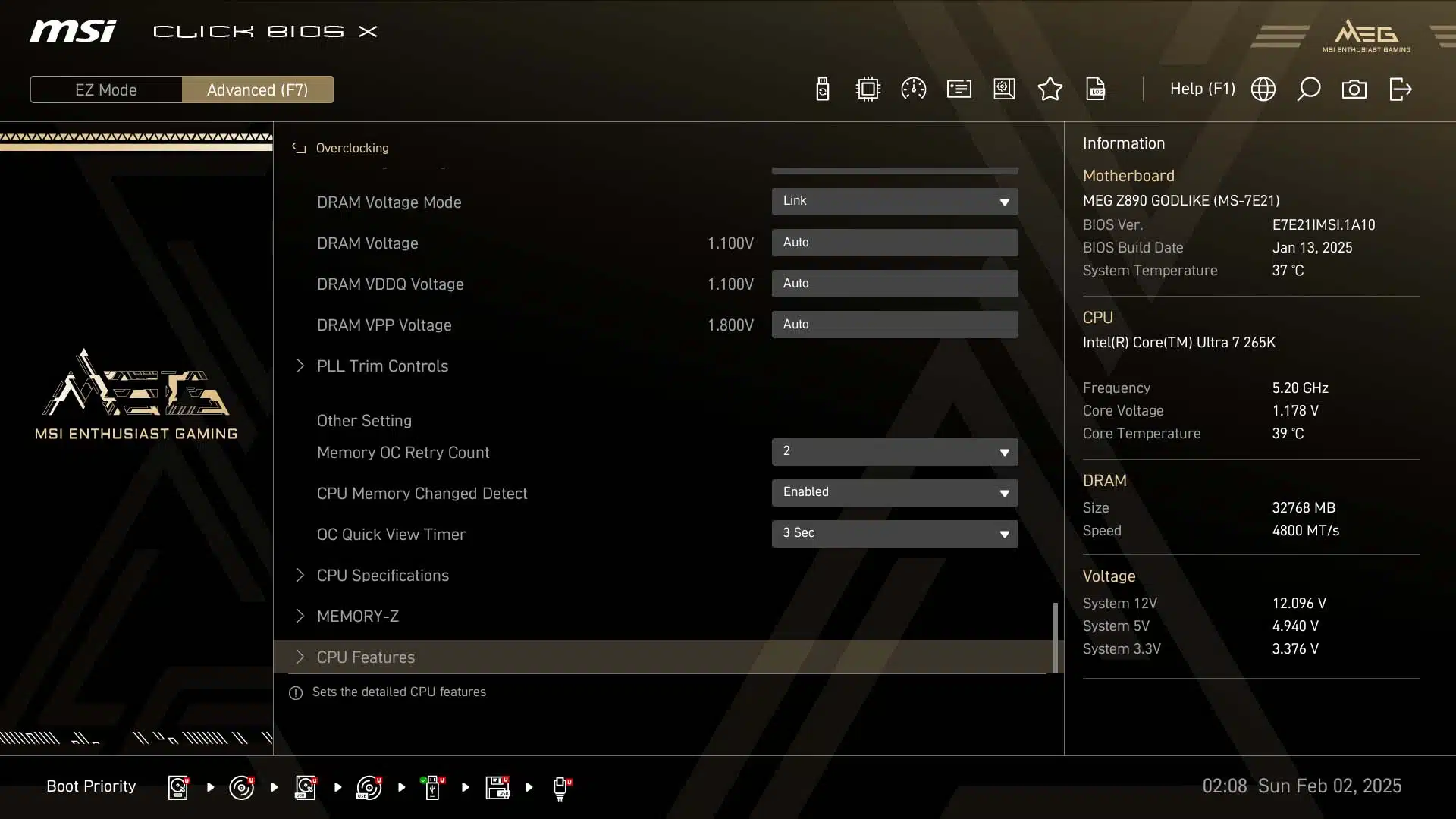The height and width of the screenshot is (819, 1456).
Task: Open DRAM Voltage Mode dropdown showing Link
Action: pyautogui.click(x=895, y=202)
